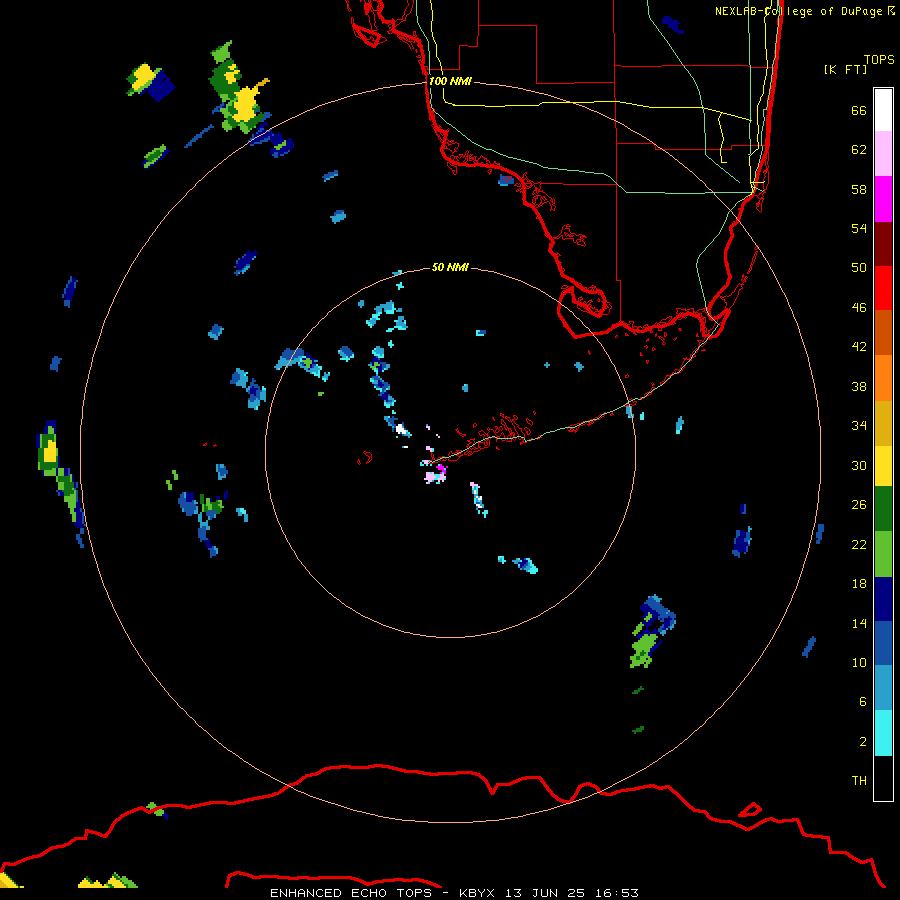Click the light pink legend swatch

tap(883, 154)
